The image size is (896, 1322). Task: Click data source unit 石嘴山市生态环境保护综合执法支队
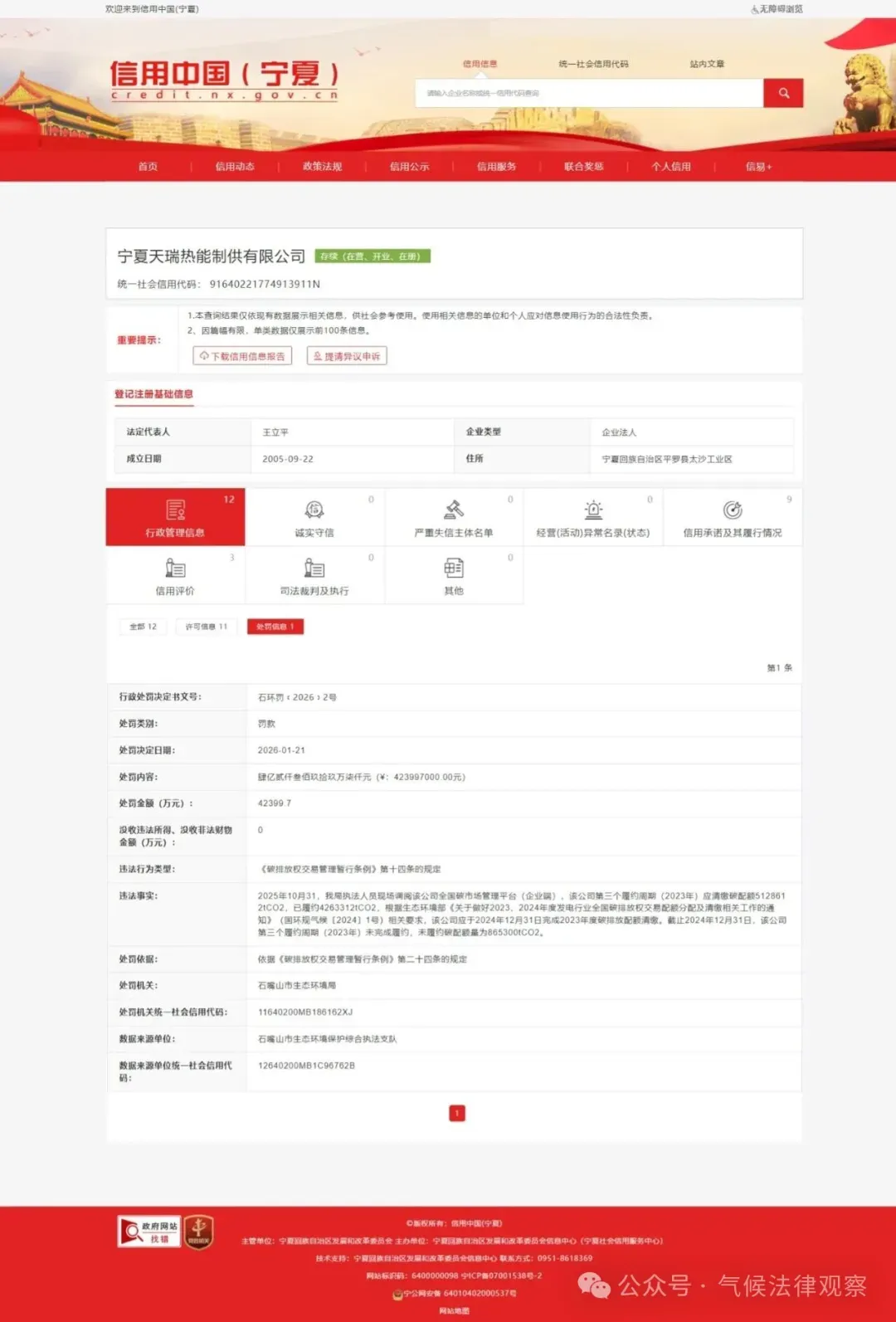point(327,1039)
